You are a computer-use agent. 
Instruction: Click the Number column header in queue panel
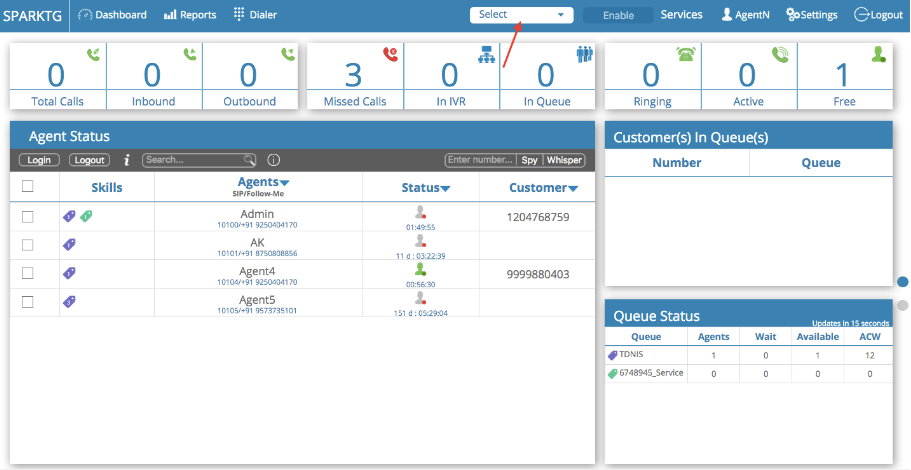(x=677, y=163)
